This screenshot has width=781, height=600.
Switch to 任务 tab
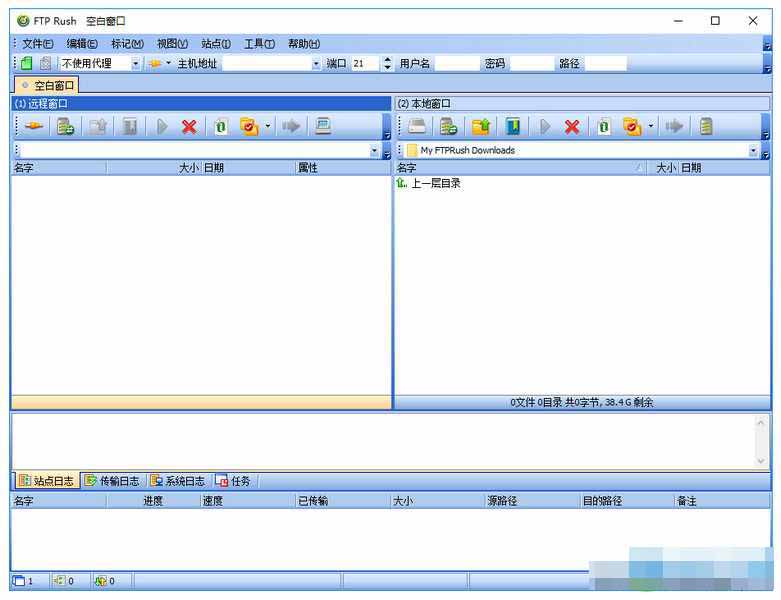click(x=233, y=480)
